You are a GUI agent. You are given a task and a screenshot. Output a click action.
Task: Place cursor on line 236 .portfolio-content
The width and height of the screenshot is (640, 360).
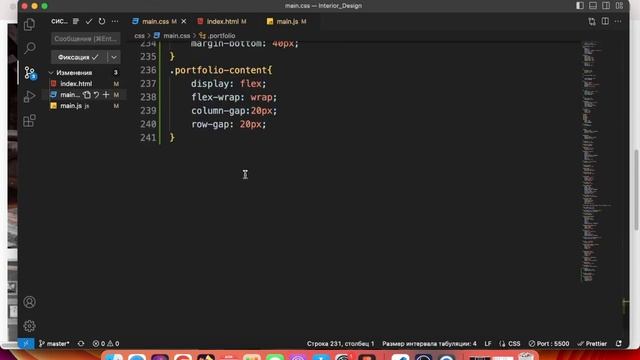click(x=221, y=70)
